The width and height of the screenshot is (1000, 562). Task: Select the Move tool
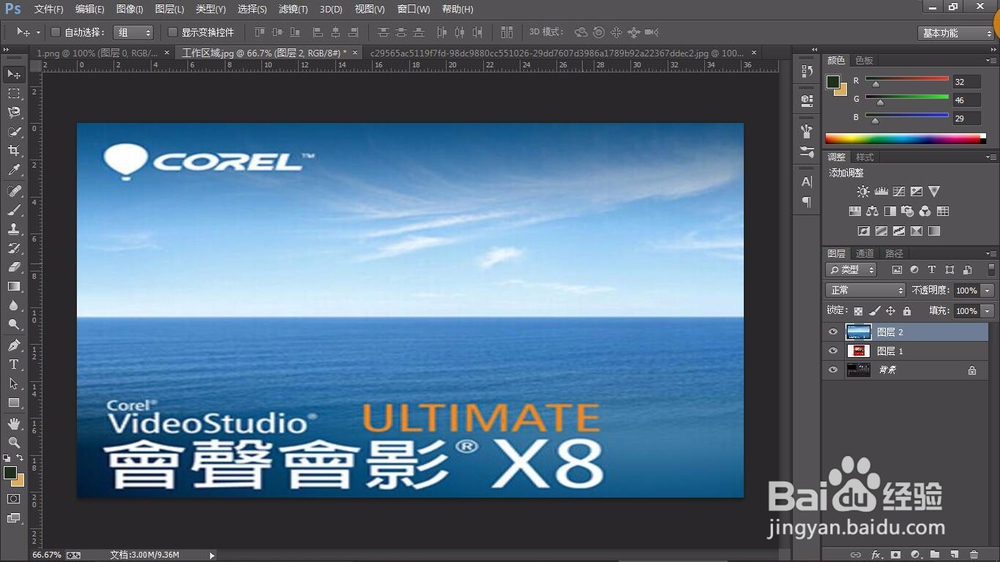13,75
